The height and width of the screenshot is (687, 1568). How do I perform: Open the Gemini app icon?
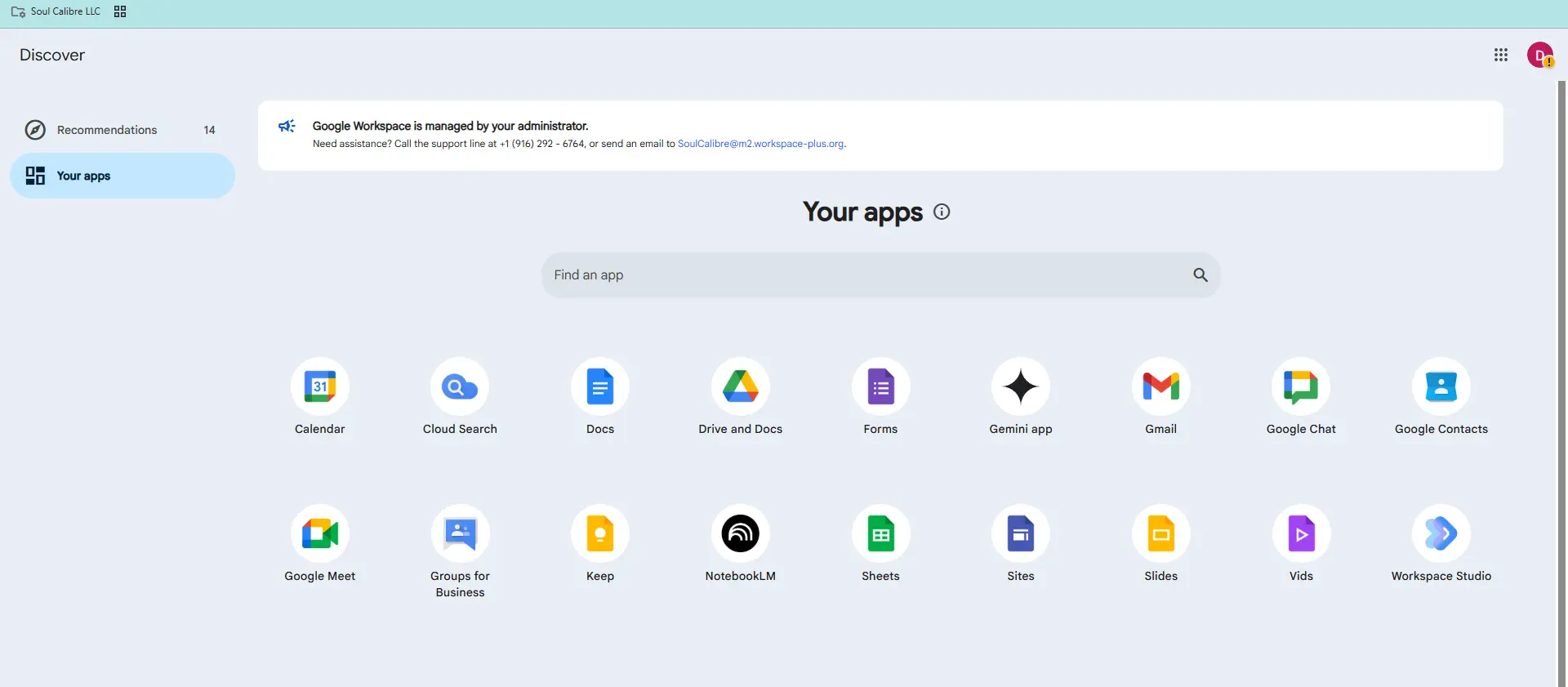[x=1021, y=386]
